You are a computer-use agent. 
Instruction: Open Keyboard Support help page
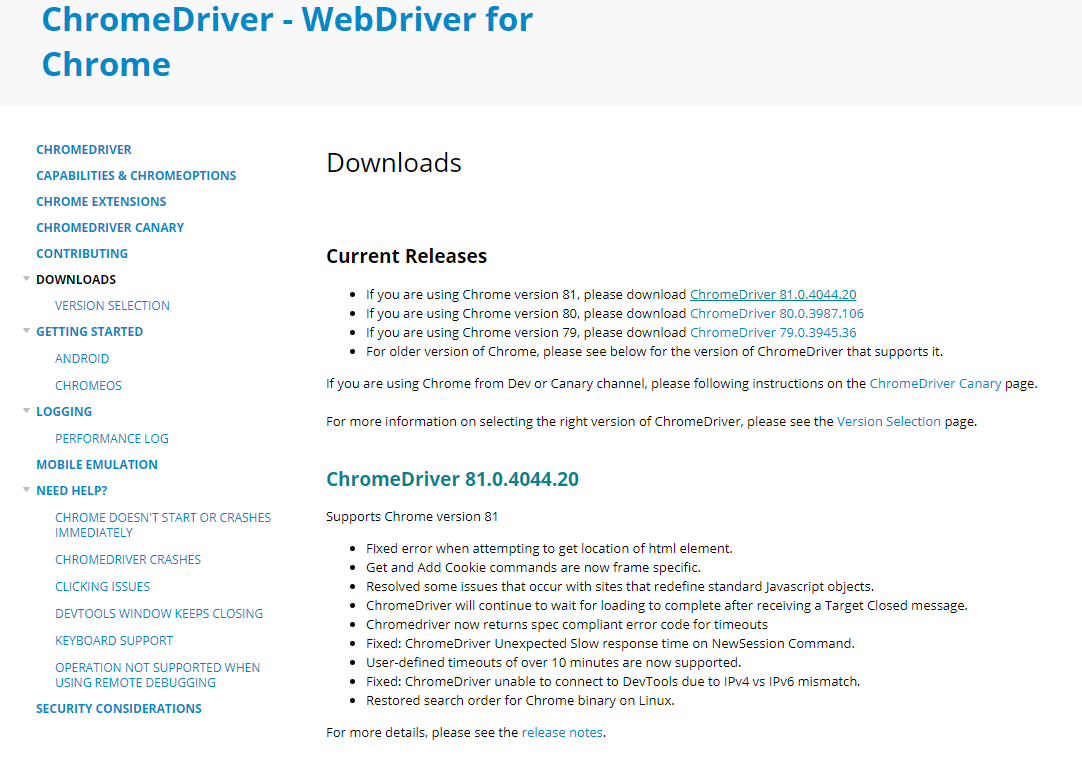point(114,641)
